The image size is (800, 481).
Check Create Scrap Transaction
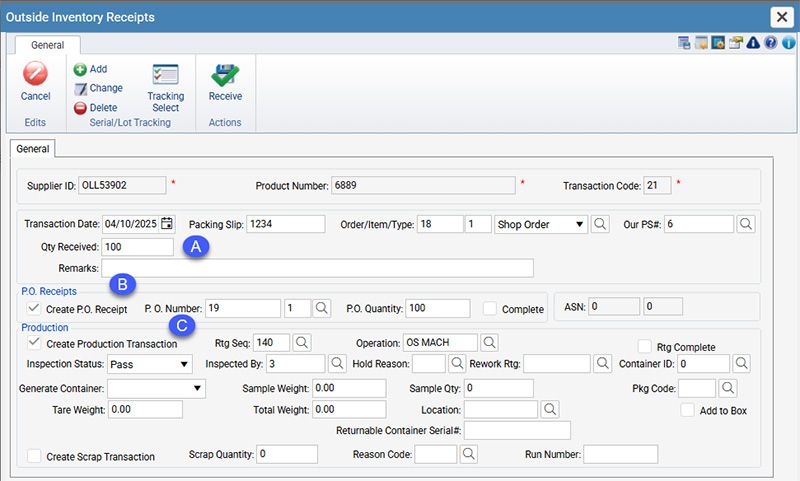point(34,456)
